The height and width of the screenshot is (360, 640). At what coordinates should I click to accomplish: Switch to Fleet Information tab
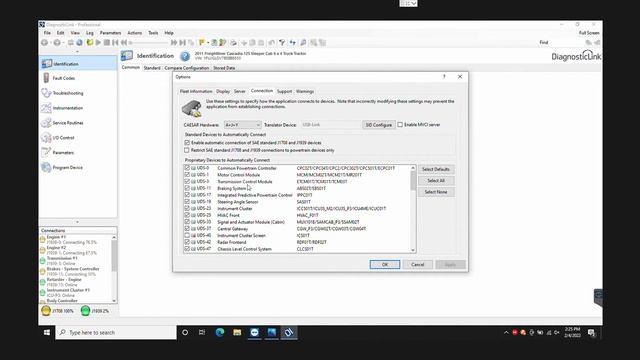[x=196, y=91]
